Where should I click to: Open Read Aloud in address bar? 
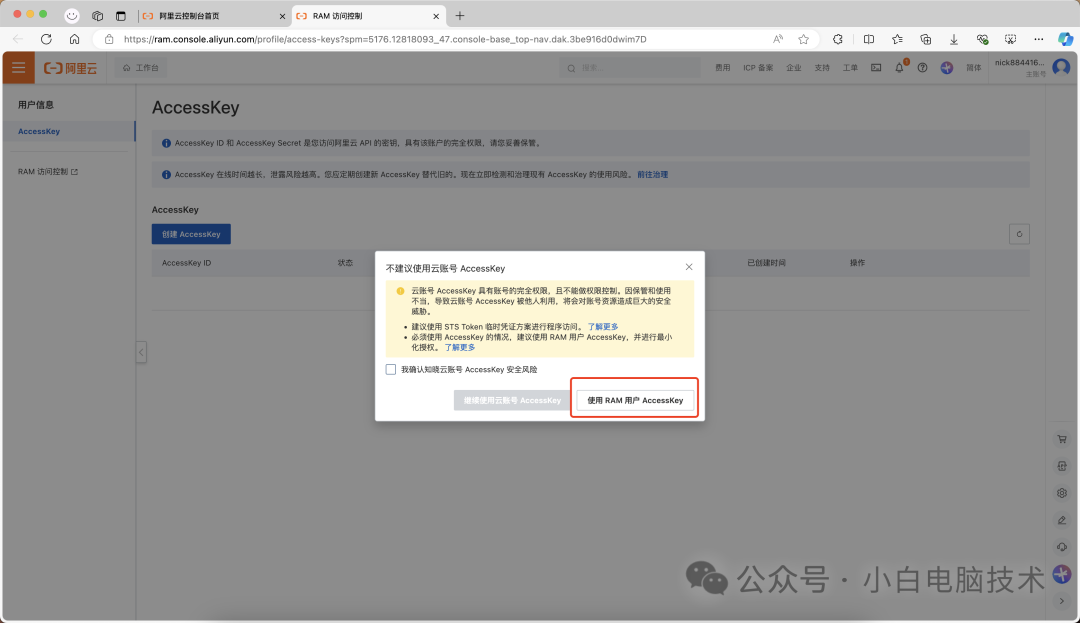click(778, 39)
